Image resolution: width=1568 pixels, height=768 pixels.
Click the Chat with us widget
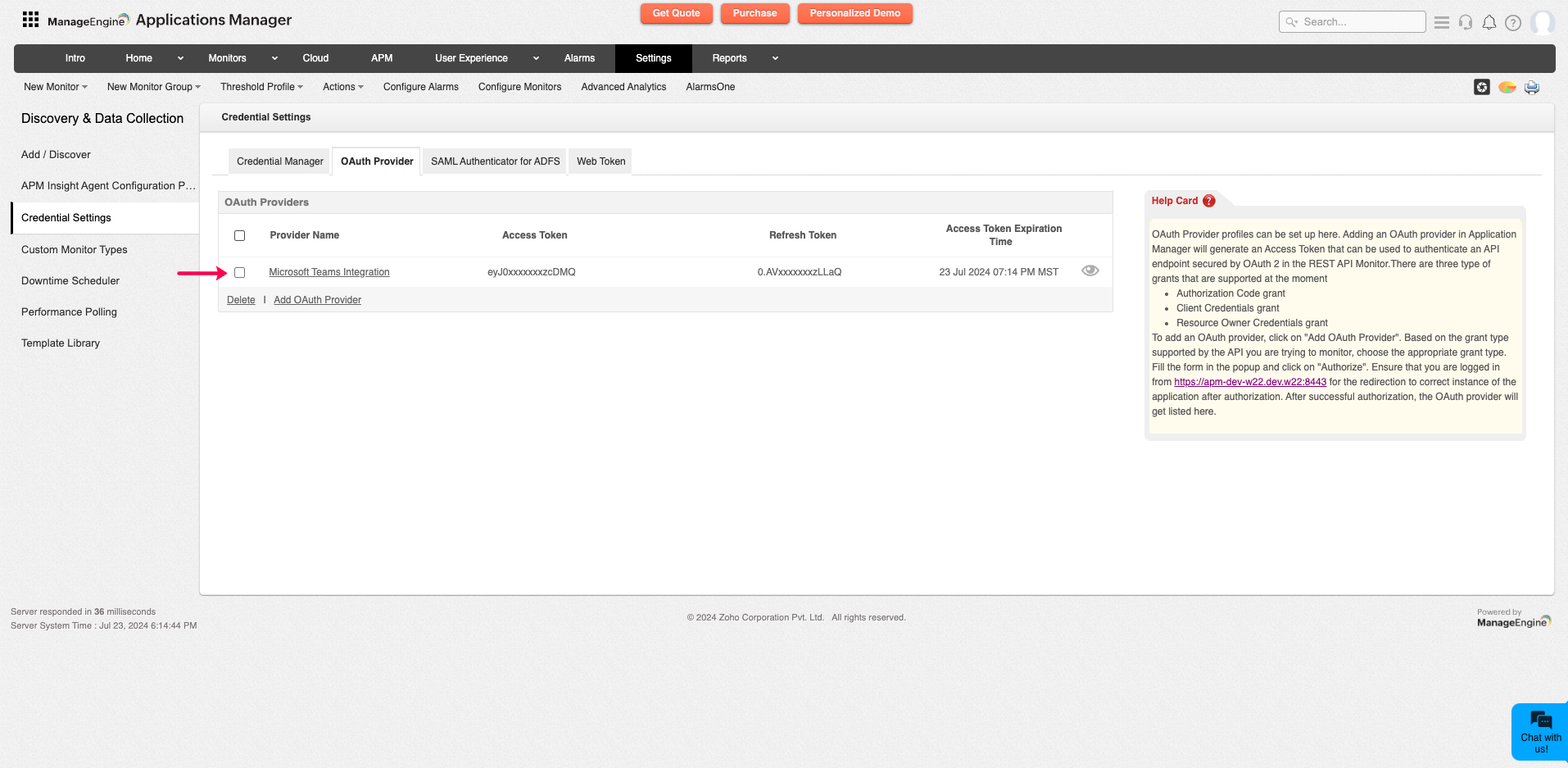coord(1540,732)
